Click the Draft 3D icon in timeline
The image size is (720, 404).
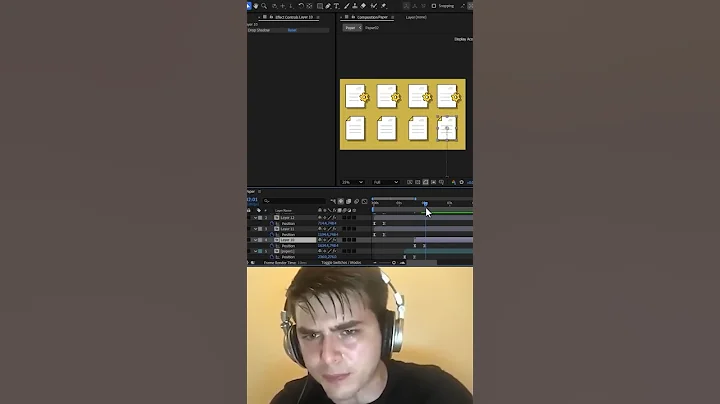(x=341, y=201)
